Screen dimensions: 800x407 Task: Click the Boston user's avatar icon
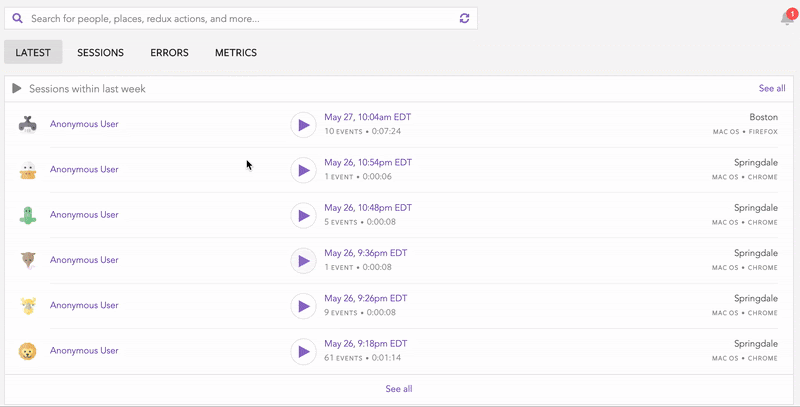(28, 125)
